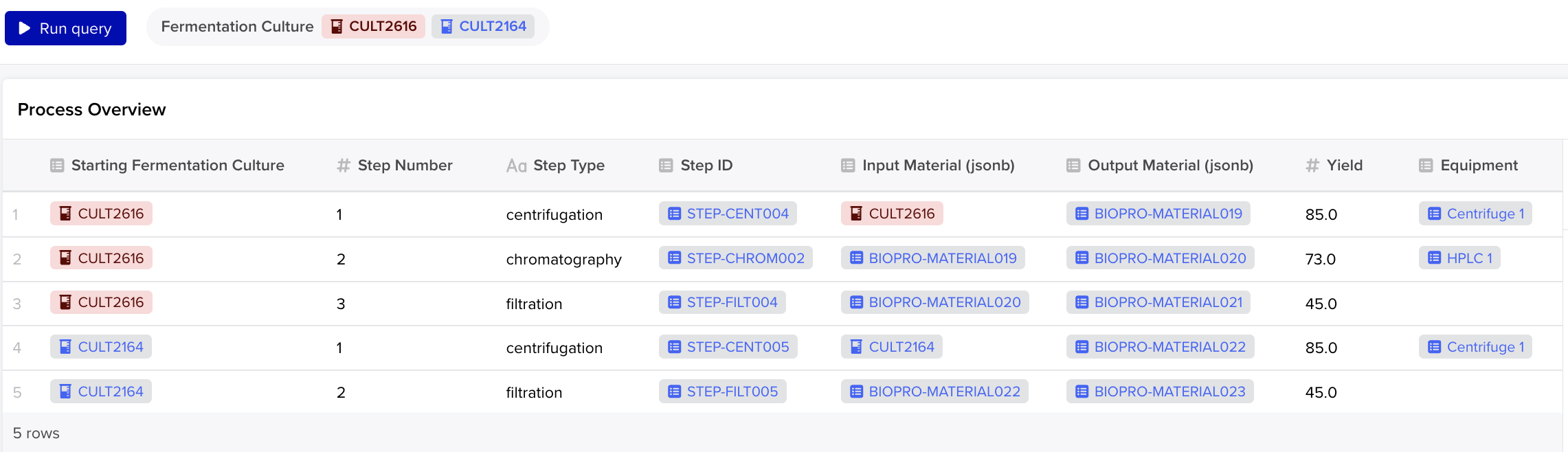Click the Run query button
The image size is (1568, 452).
click(x=65, y=28)
